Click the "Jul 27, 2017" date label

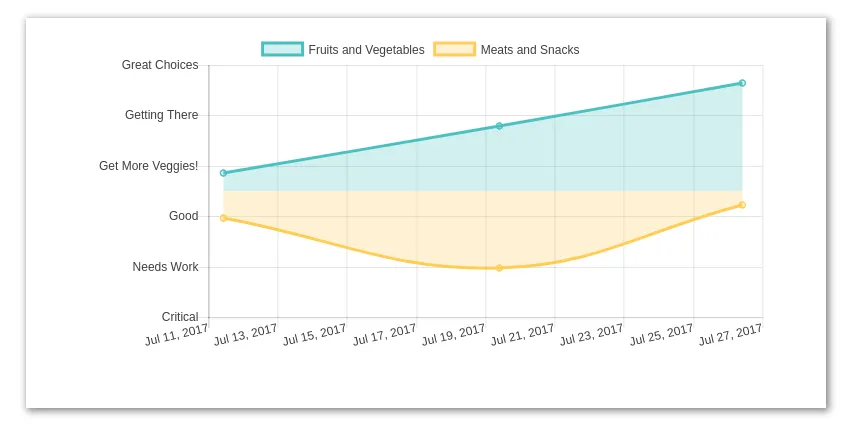pos(731,335)
